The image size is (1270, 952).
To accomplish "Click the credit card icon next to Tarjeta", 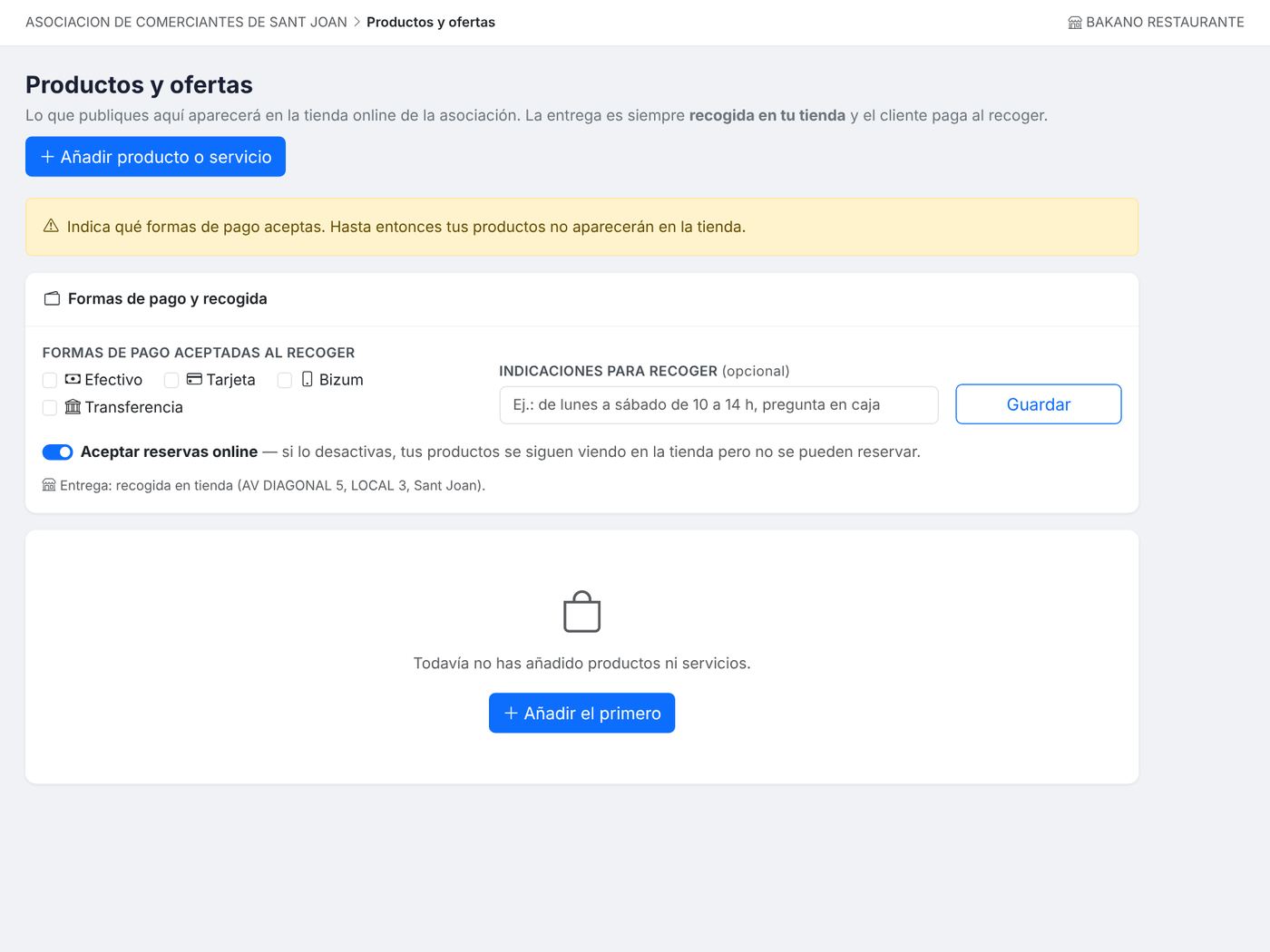I will [x=194, y=379].
